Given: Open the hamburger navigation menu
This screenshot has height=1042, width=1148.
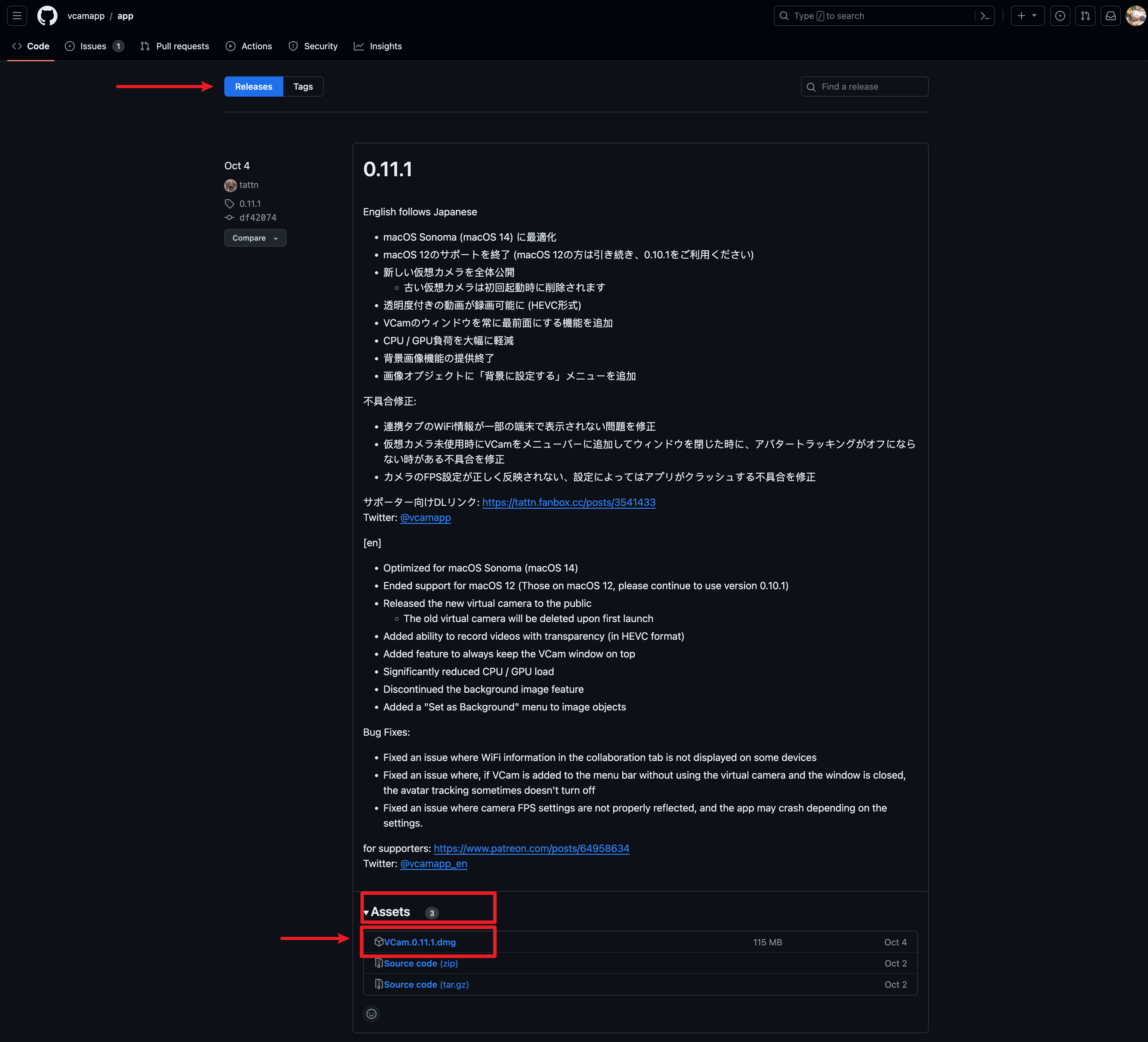Looking at the screenshot, I should [x=17, y=16].
